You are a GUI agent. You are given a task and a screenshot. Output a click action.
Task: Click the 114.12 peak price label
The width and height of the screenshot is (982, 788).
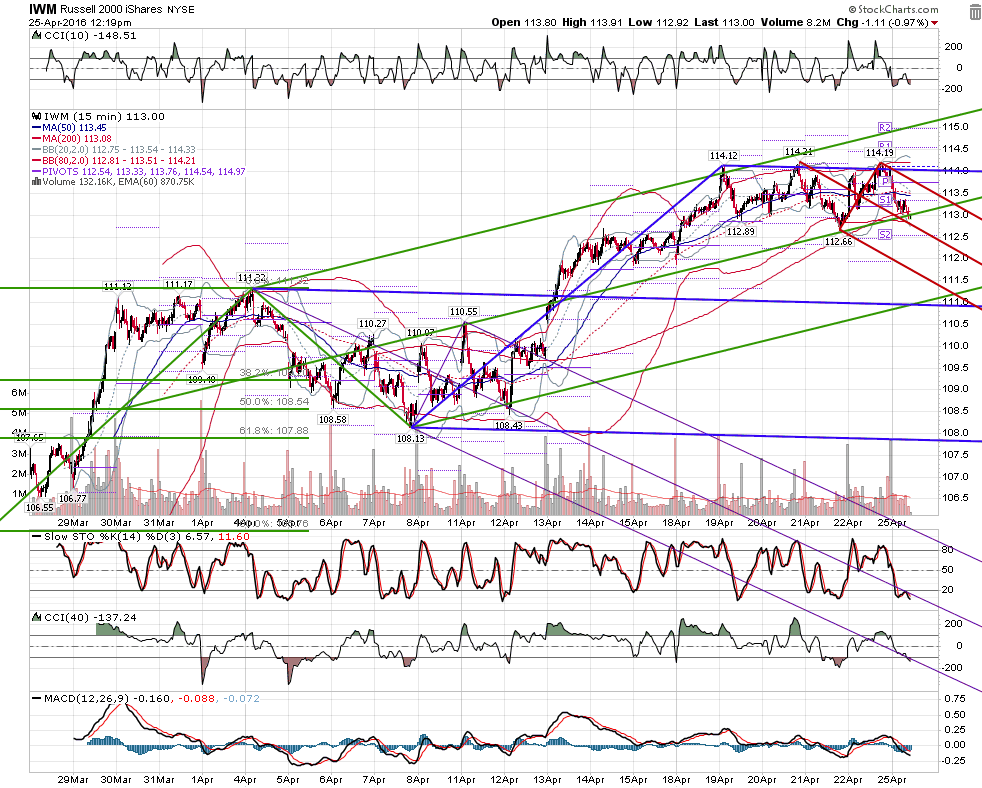[x=723, y=155]
